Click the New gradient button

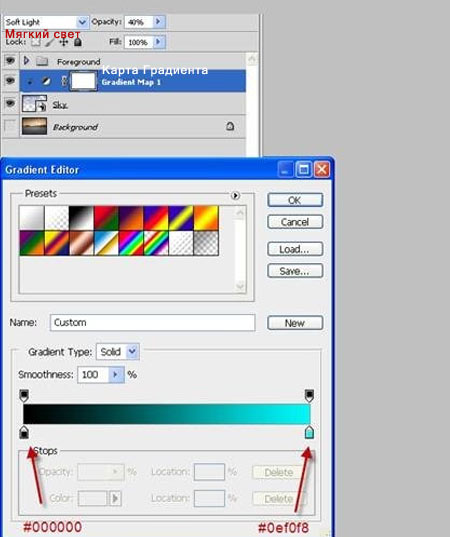[x=295, y=323]
